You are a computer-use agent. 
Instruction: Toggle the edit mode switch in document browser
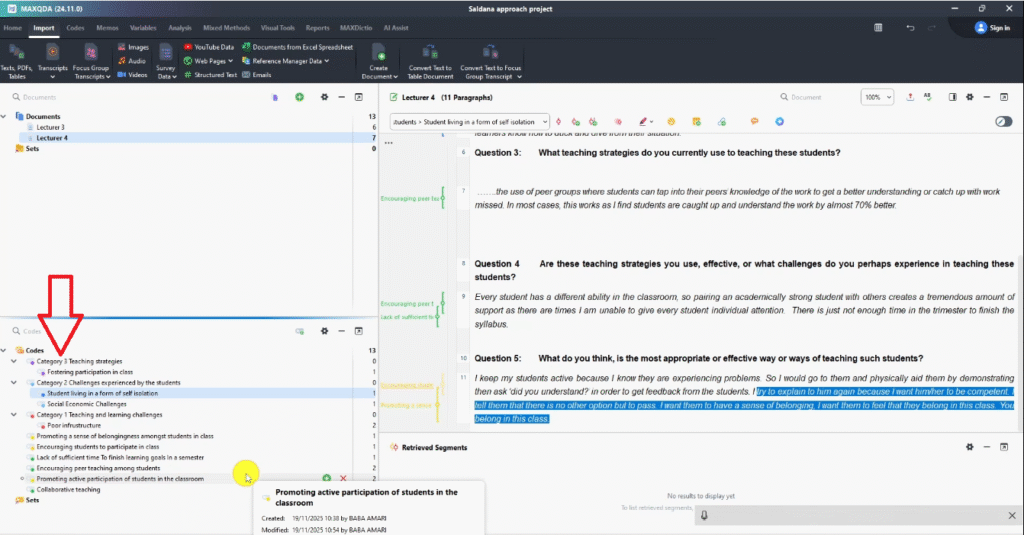pos(1003,122)
